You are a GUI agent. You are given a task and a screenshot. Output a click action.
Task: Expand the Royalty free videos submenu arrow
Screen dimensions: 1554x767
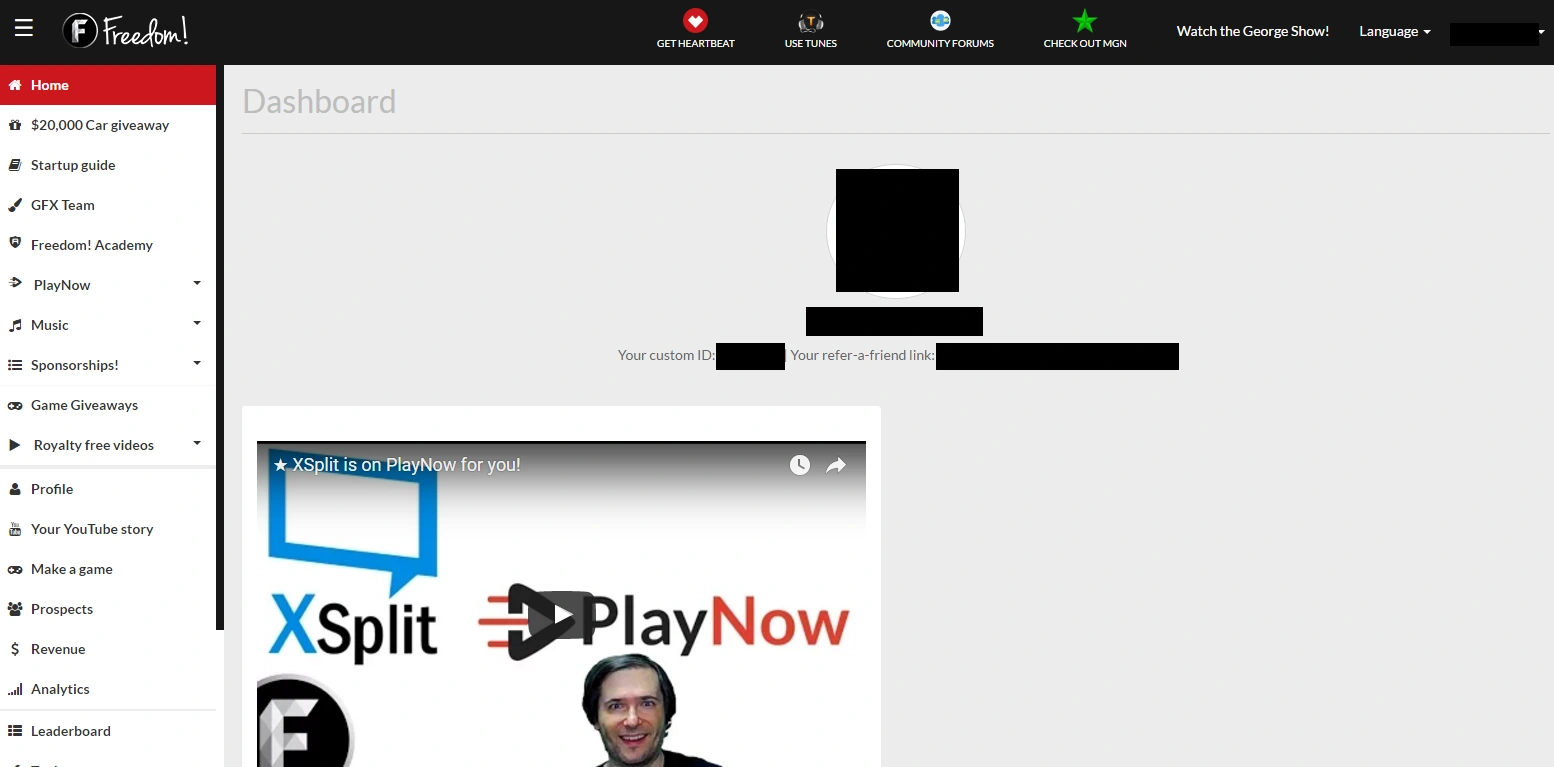pyautogui.click(x=197, y=444)
